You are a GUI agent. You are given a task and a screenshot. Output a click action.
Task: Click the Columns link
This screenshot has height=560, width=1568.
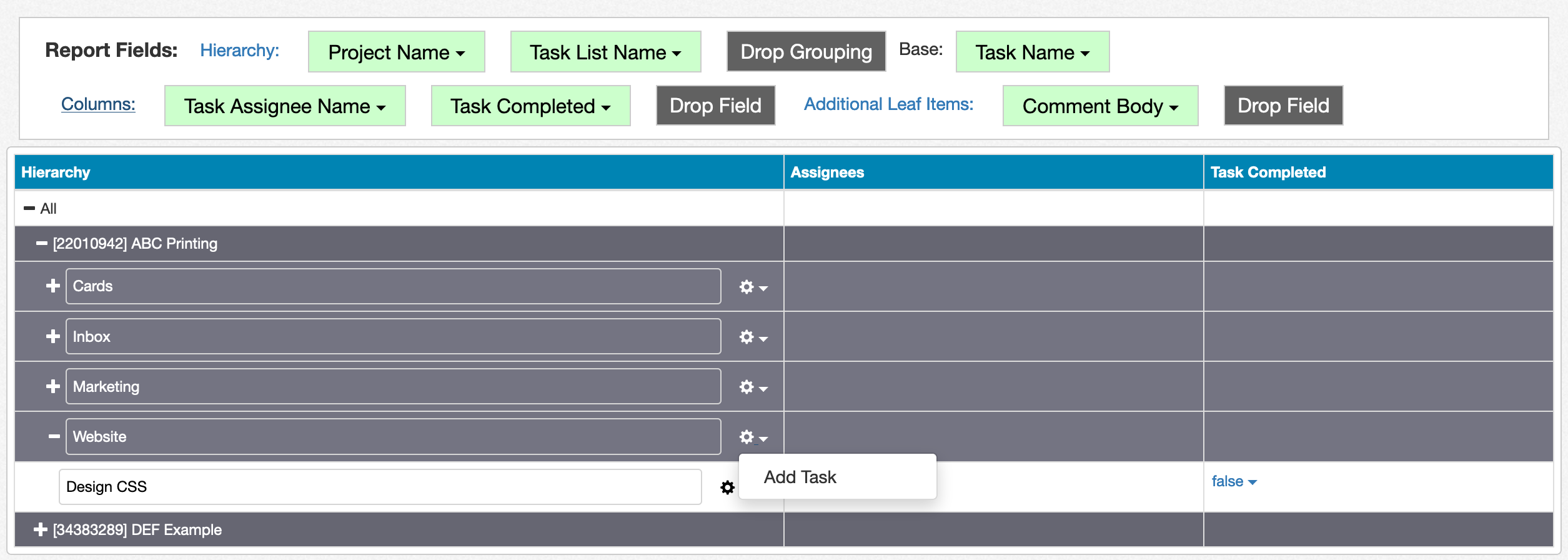98,104
